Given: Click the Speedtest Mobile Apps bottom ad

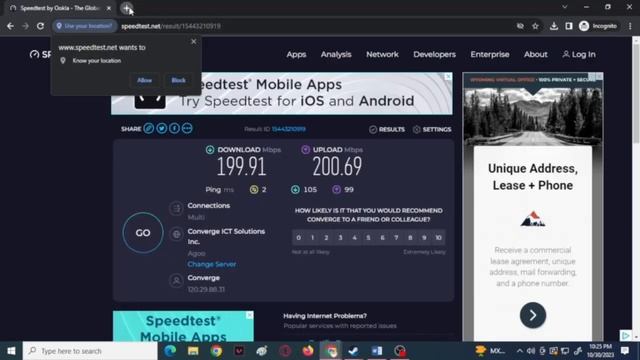Looking at the screenshot, I should (x=183, y=327).
